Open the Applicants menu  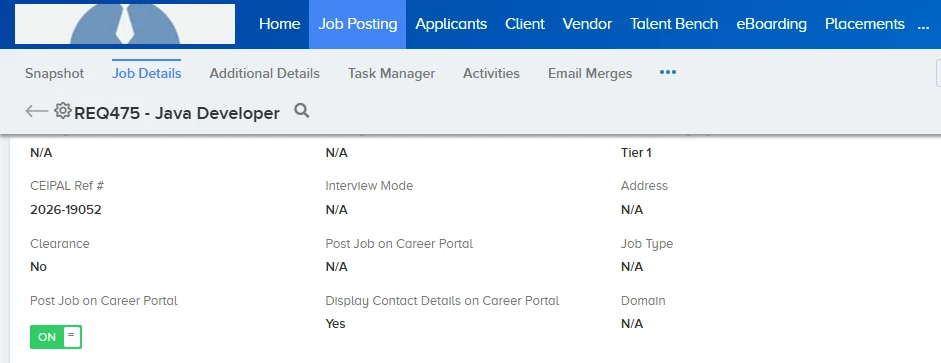tap(451, 24)
